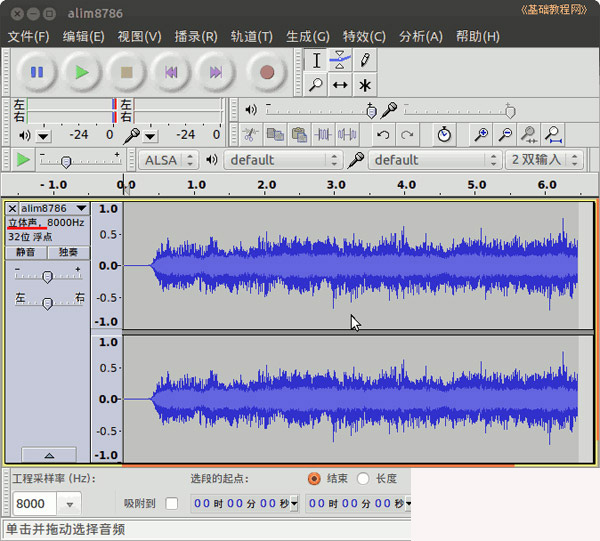The image size is (600, 541).
Task: Click the 8000 sample rate input field
Action: click(35, 504)
